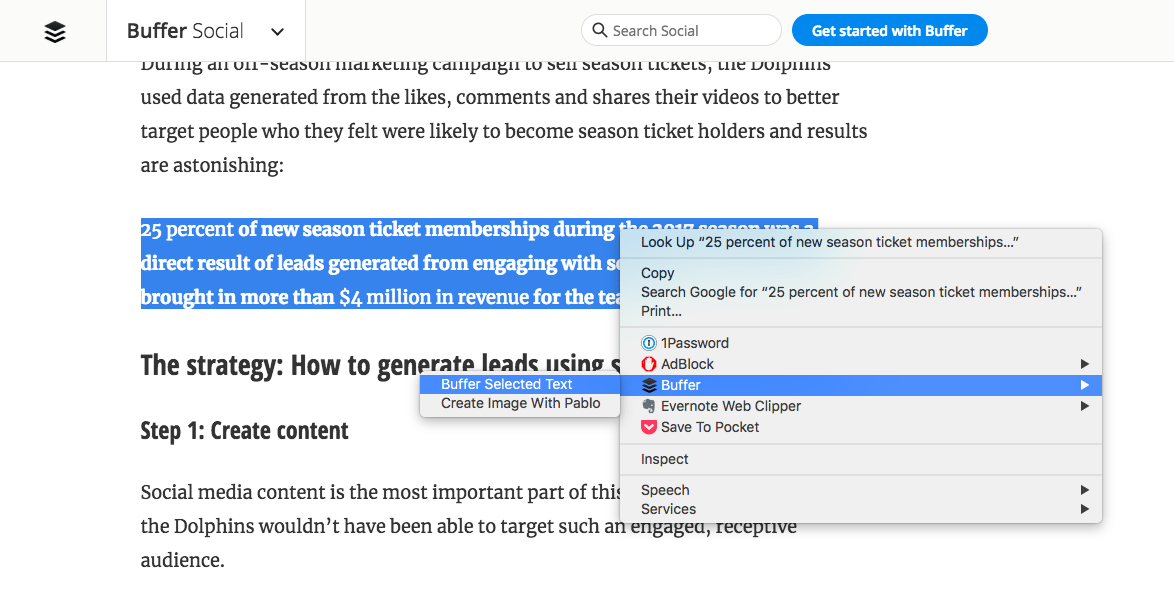Viewport: 1174px width, 603px height.
Task: Select Inspect from the context menu
Action: (665, 459)
